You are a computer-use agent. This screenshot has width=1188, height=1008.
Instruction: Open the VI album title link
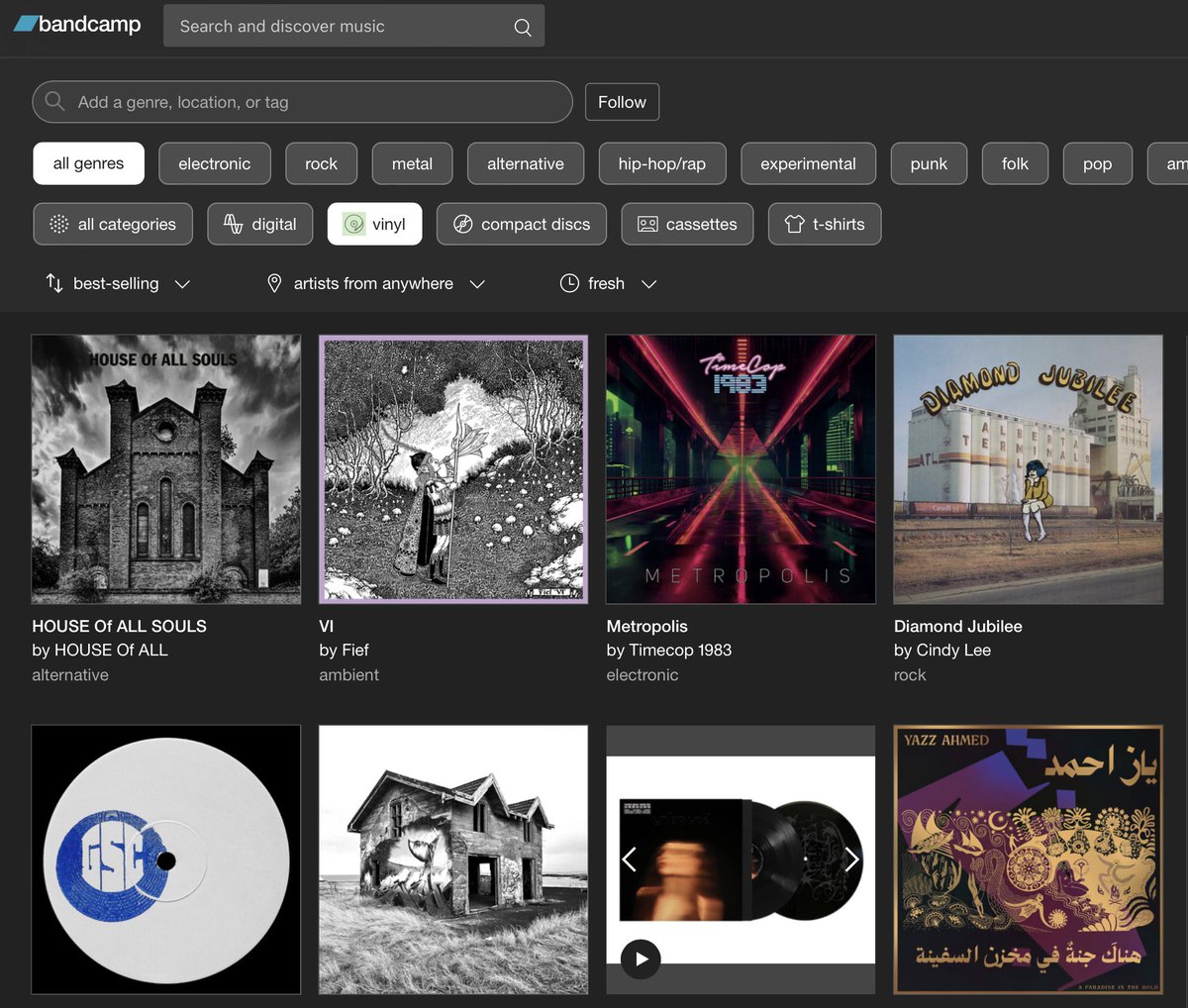click(x=326, y=626)
